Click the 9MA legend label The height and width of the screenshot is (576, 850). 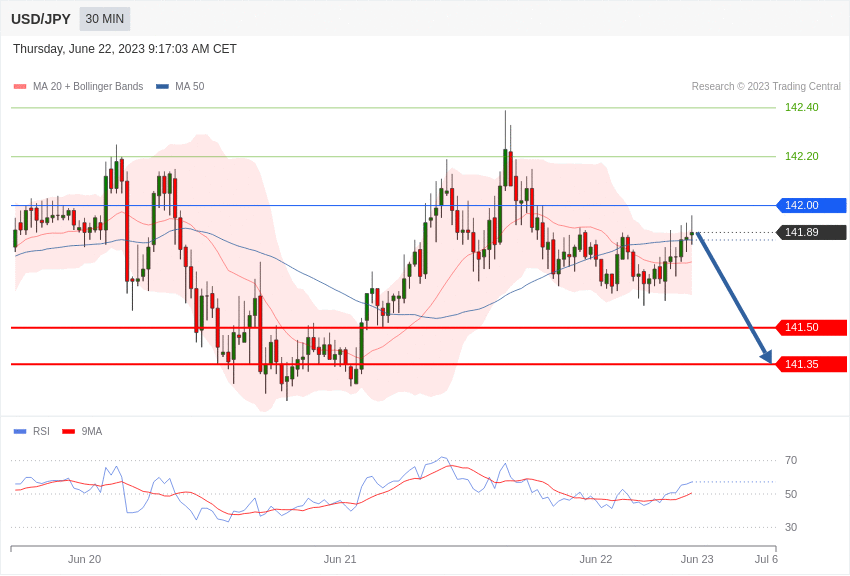pos(92,431)
